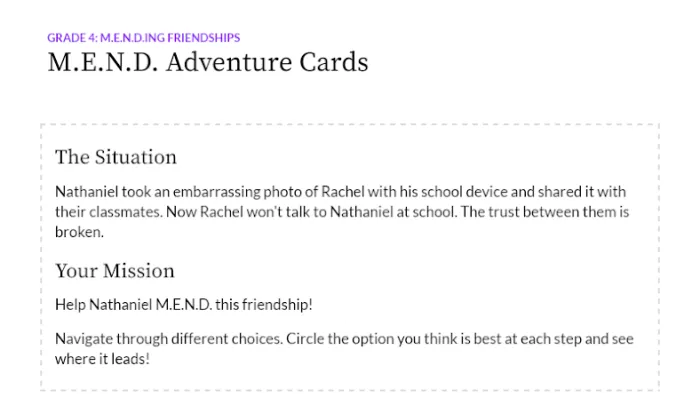Select the M.E.N.D. text in main title
The height and width of the screenshot is (394, 700).
[103, 62]
